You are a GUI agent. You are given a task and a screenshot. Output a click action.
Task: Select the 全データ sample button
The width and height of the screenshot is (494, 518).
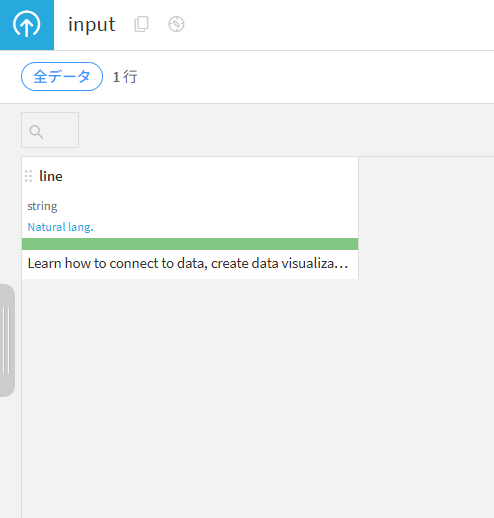click(x=62, y=77)
